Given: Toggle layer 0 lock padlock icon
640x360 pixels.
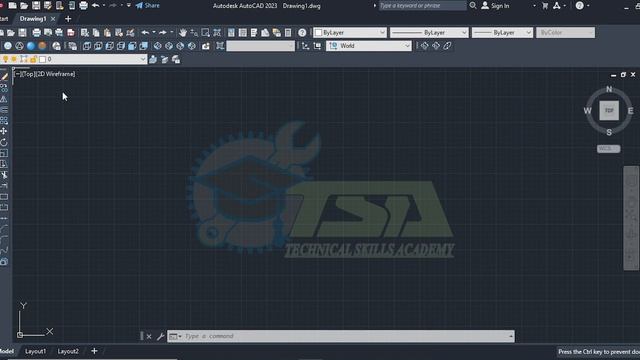Looking at the screenshot, I should point(33,60).
